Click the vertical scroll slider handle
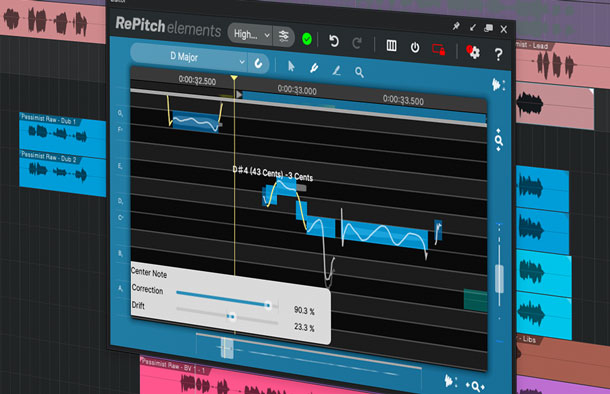 click(x=499, y=278)
